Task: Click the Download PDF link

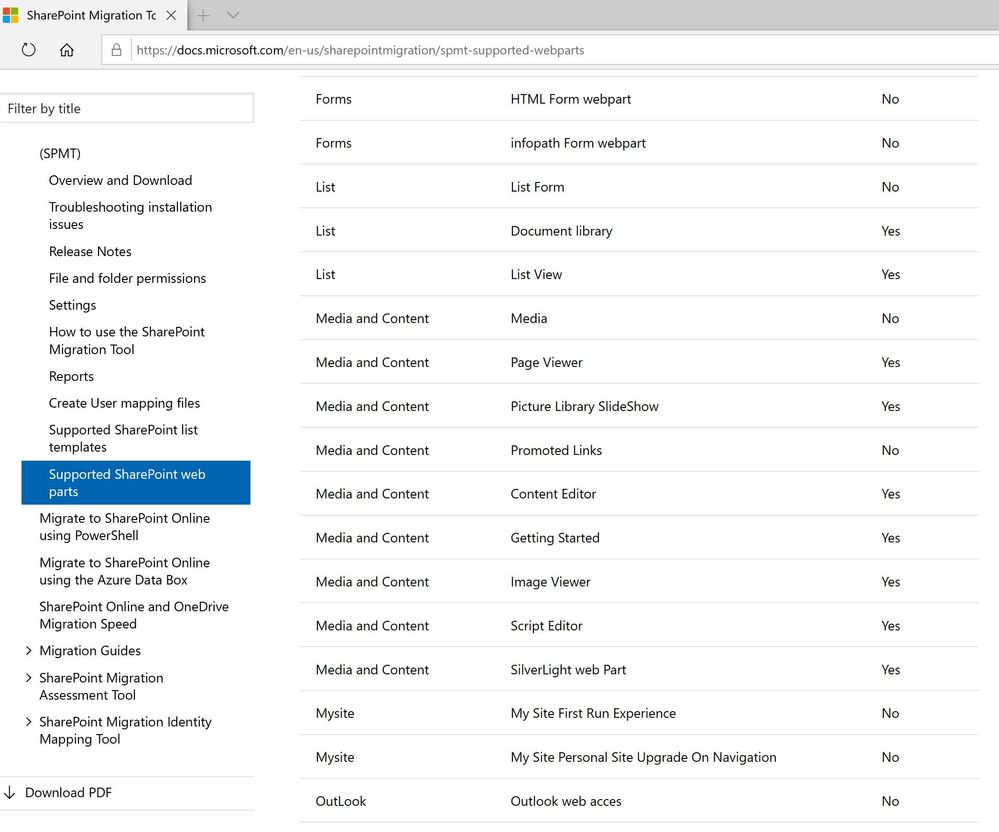Action: click(x=68, y=793)
